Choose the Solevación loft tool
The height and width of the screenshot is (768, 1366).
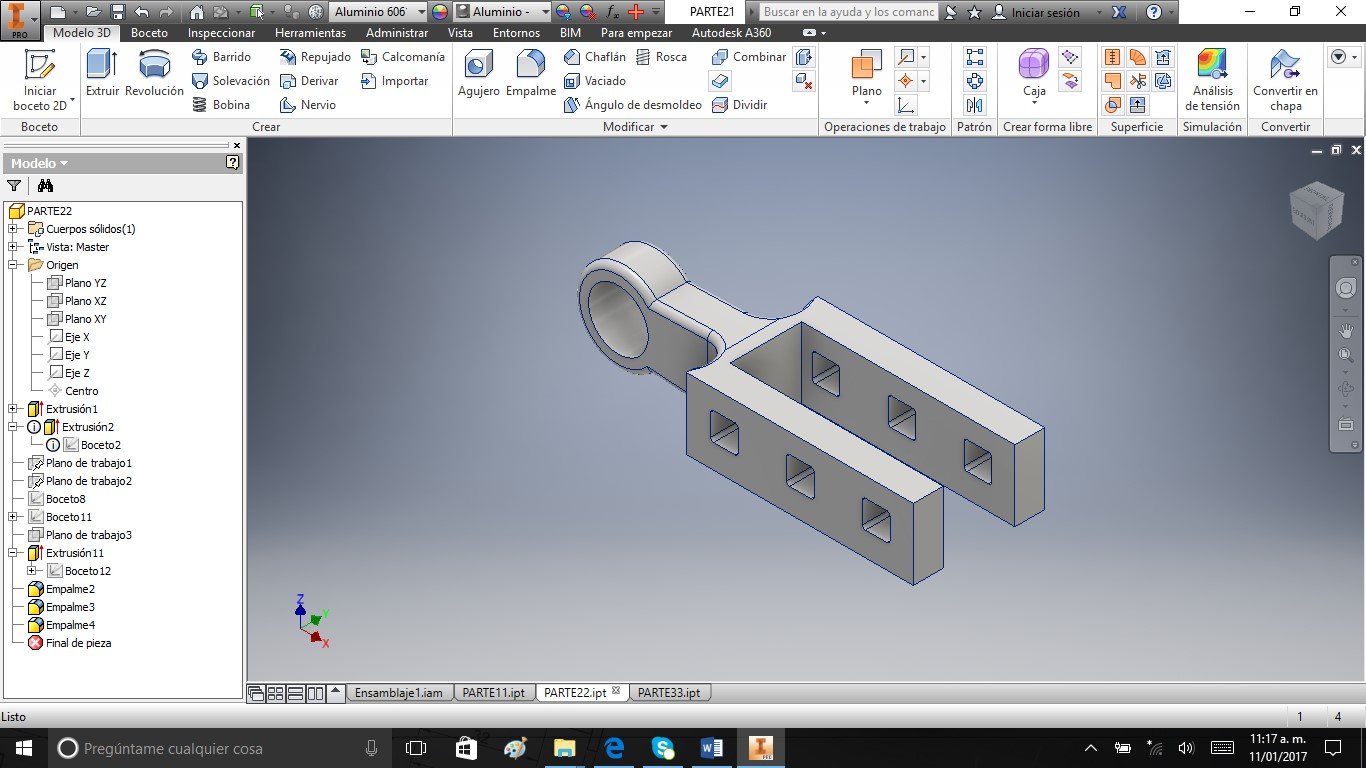[230, 81]
